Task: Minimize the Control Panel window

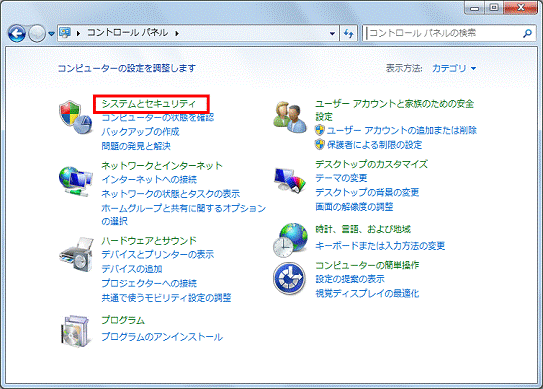Action: [475, 8]
